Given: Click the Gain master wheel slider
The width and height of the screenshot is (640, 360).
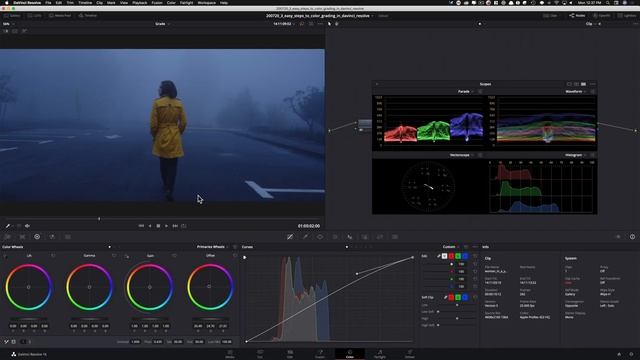Looking at the screenshot, I should (150, 319).
